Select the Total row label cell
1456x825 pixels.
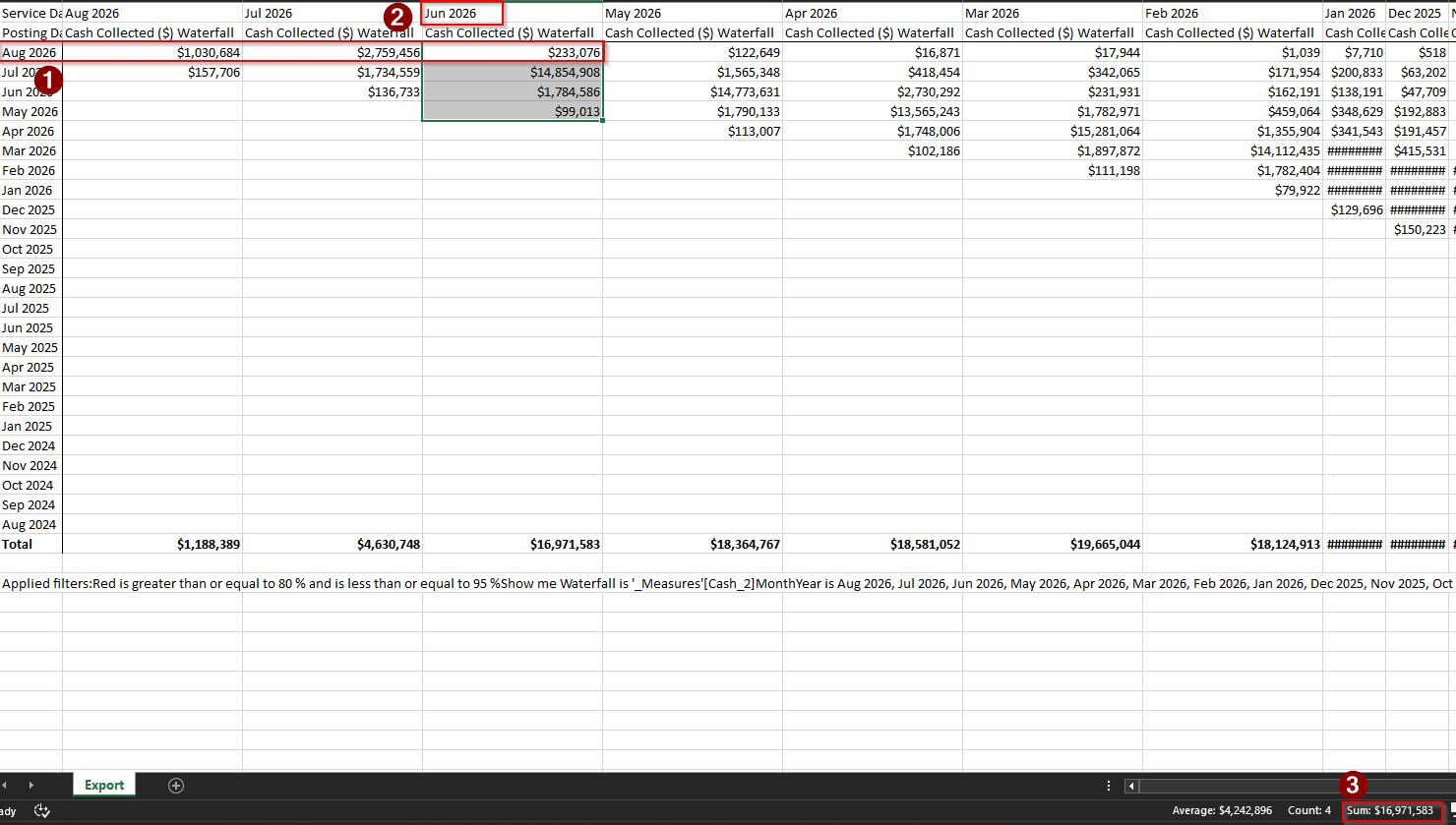click(31, 544)
